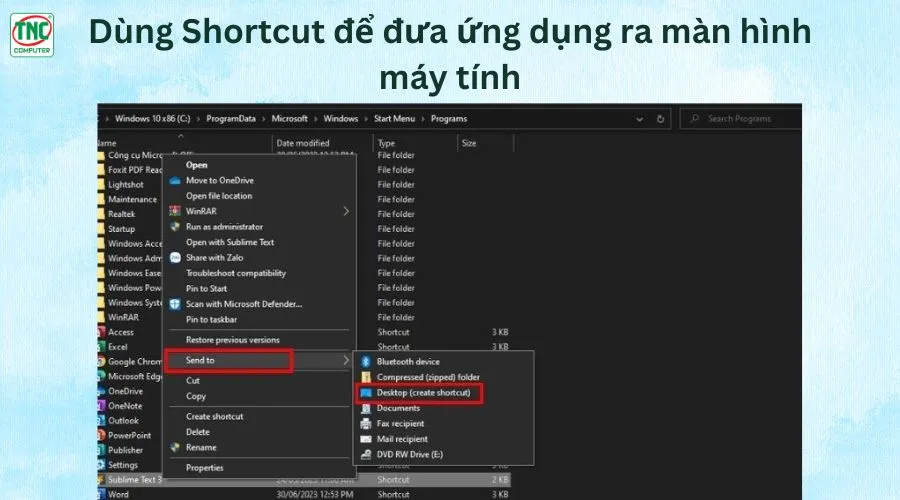
Task: Choose Restore previous versions
Action: (x=232, y=340)
